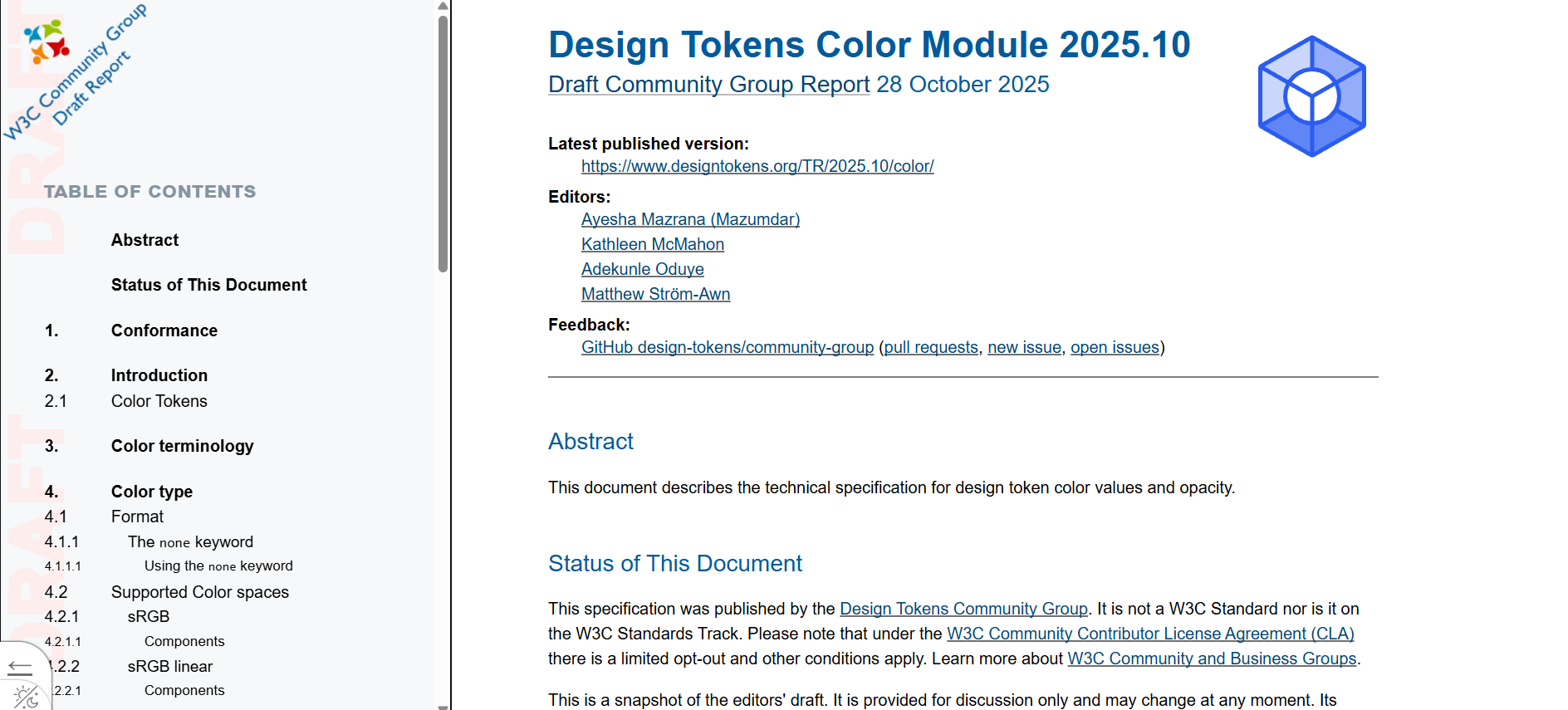Screen dimensions: 1568x710
Task: Toggle the light/dark color scheme icon
Action: 26,696
